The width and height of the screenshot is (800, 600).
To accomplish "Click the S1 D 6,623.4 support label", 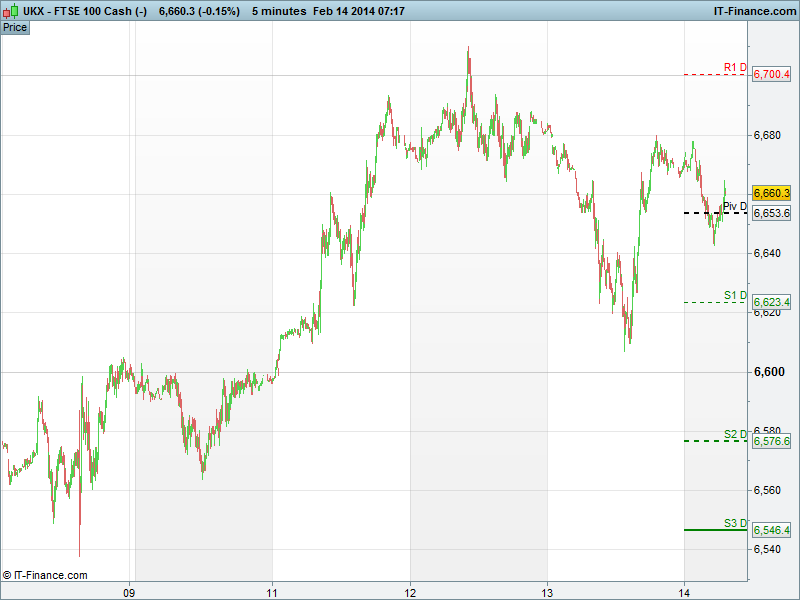I will 771,302.
